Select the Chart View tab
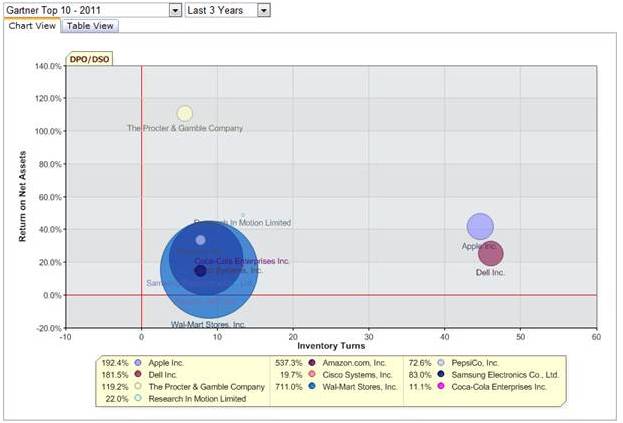Viewport: 623px width, 423px height. click(32, 25)
